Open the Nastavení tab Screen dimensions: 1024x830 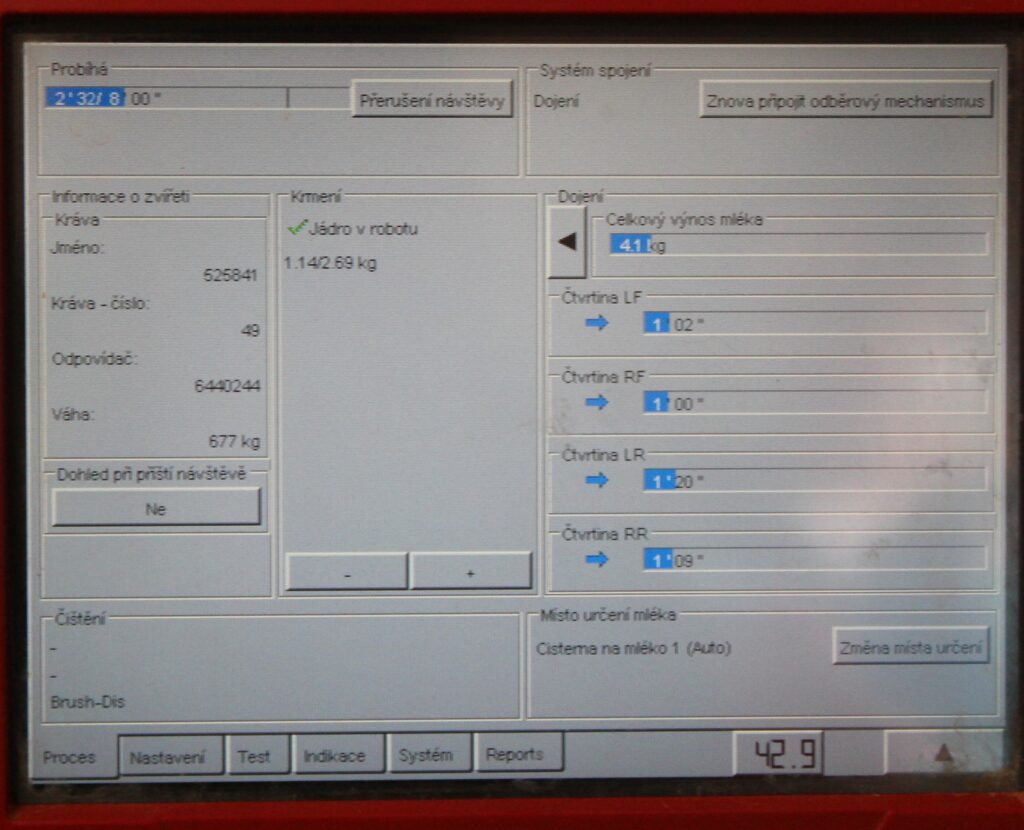[168, 757]
